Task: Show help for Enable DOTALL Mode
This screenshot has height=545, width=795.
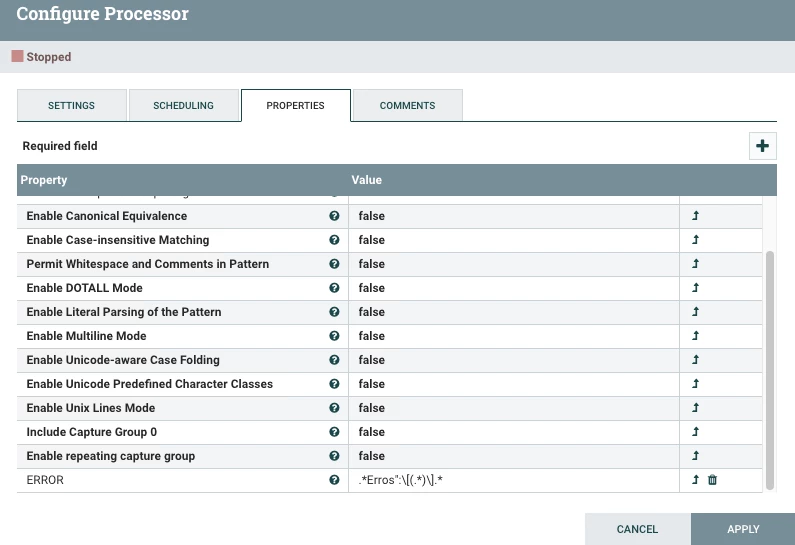Action: pyautogui.click(x=334, y=288)
